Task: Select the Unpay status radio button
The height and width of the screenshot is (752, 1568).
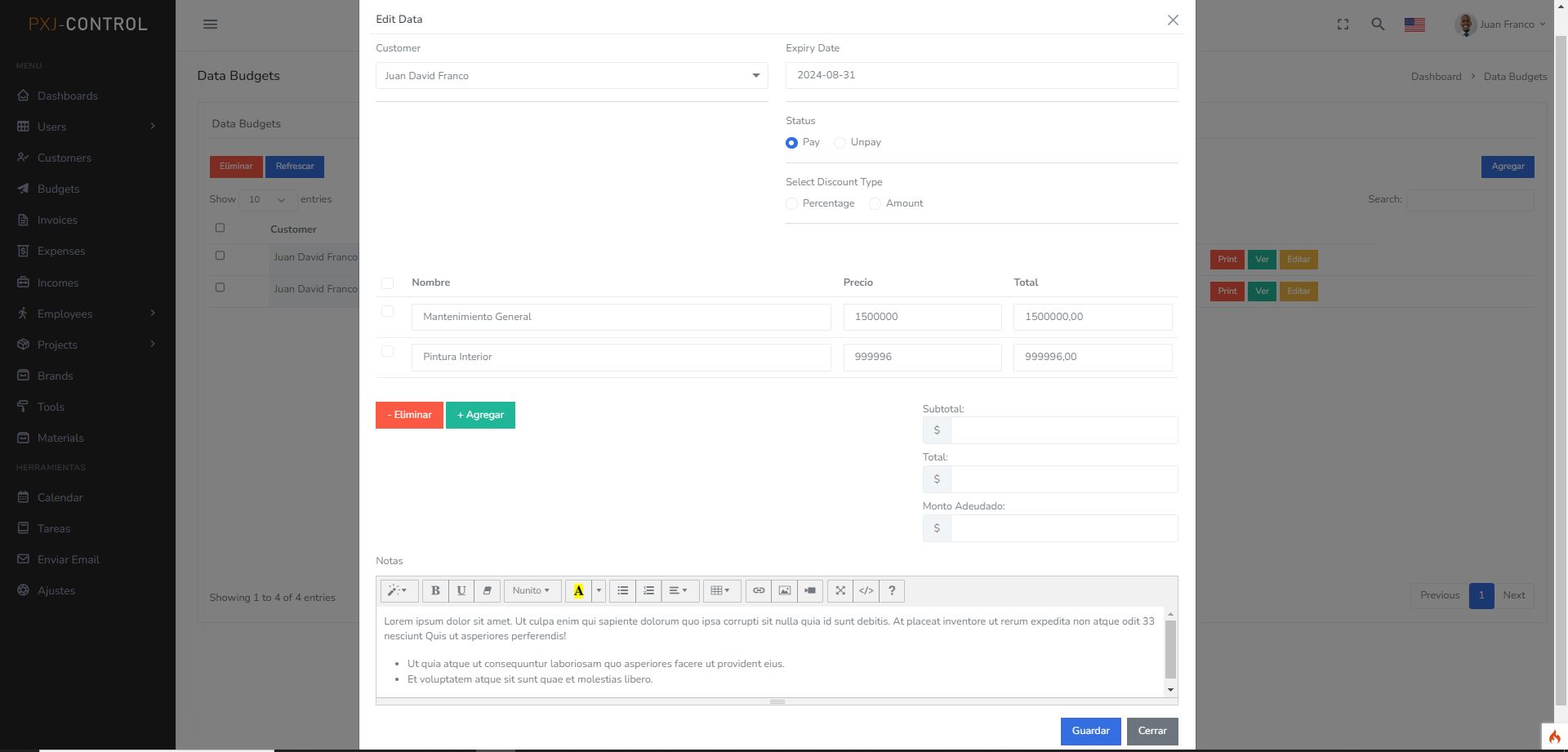Action: [840, 143]
